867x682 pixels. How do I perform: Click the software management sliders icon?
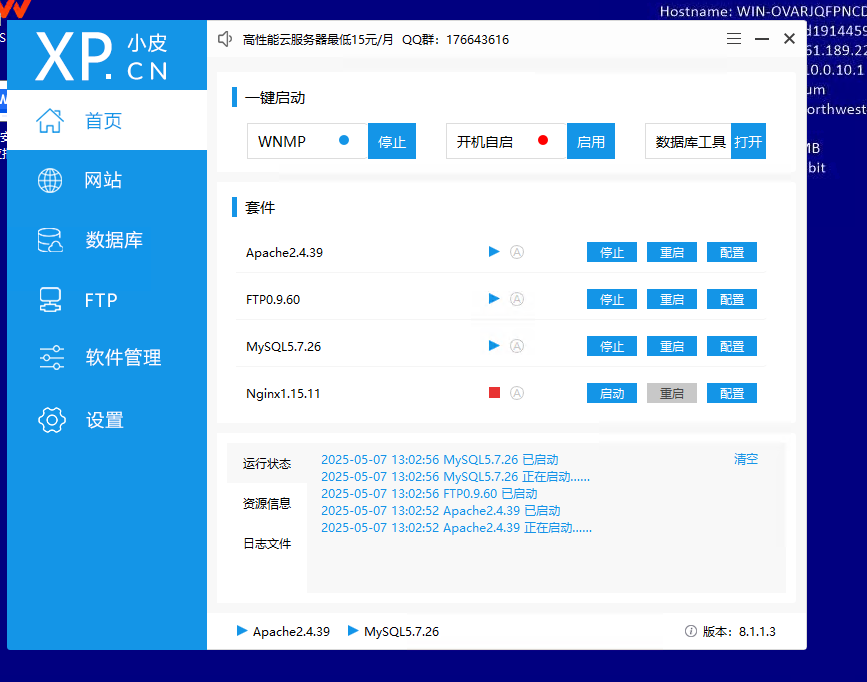click(51, 357)
